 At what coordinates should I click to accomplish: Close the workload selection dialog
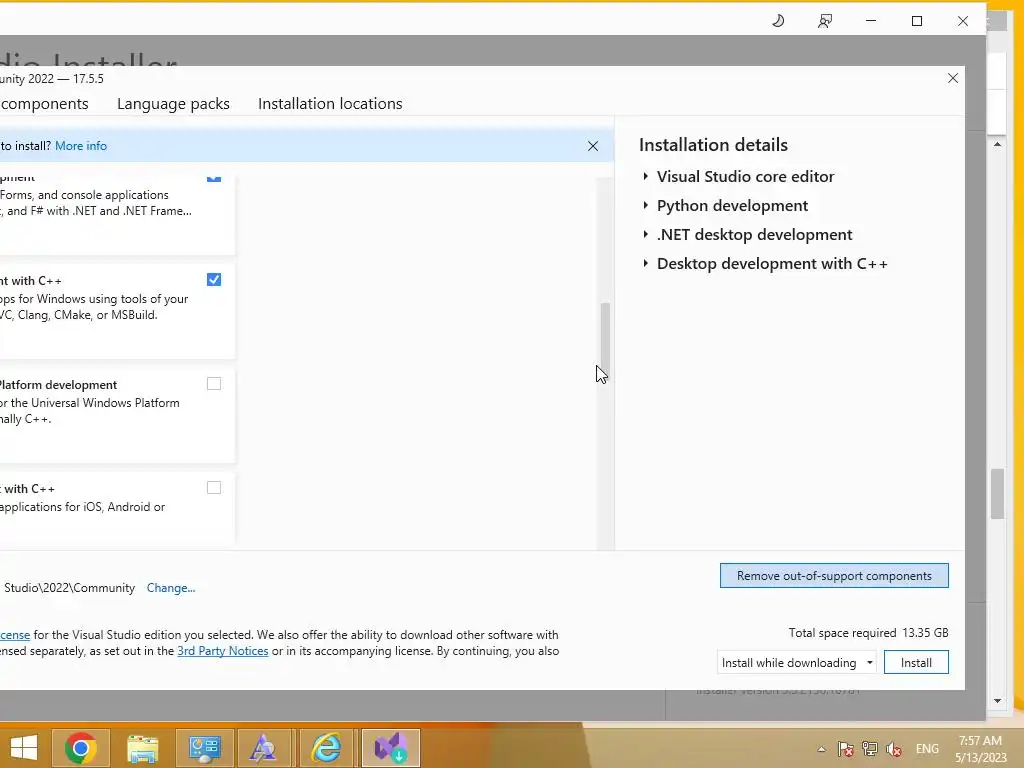pyautogui.click(x=953, y=78)
